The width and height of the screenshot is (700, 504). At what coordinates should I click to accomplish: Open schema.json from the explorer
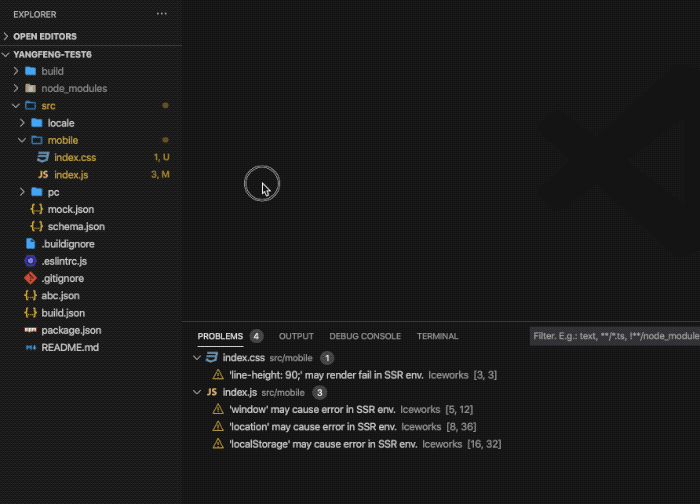76,227
